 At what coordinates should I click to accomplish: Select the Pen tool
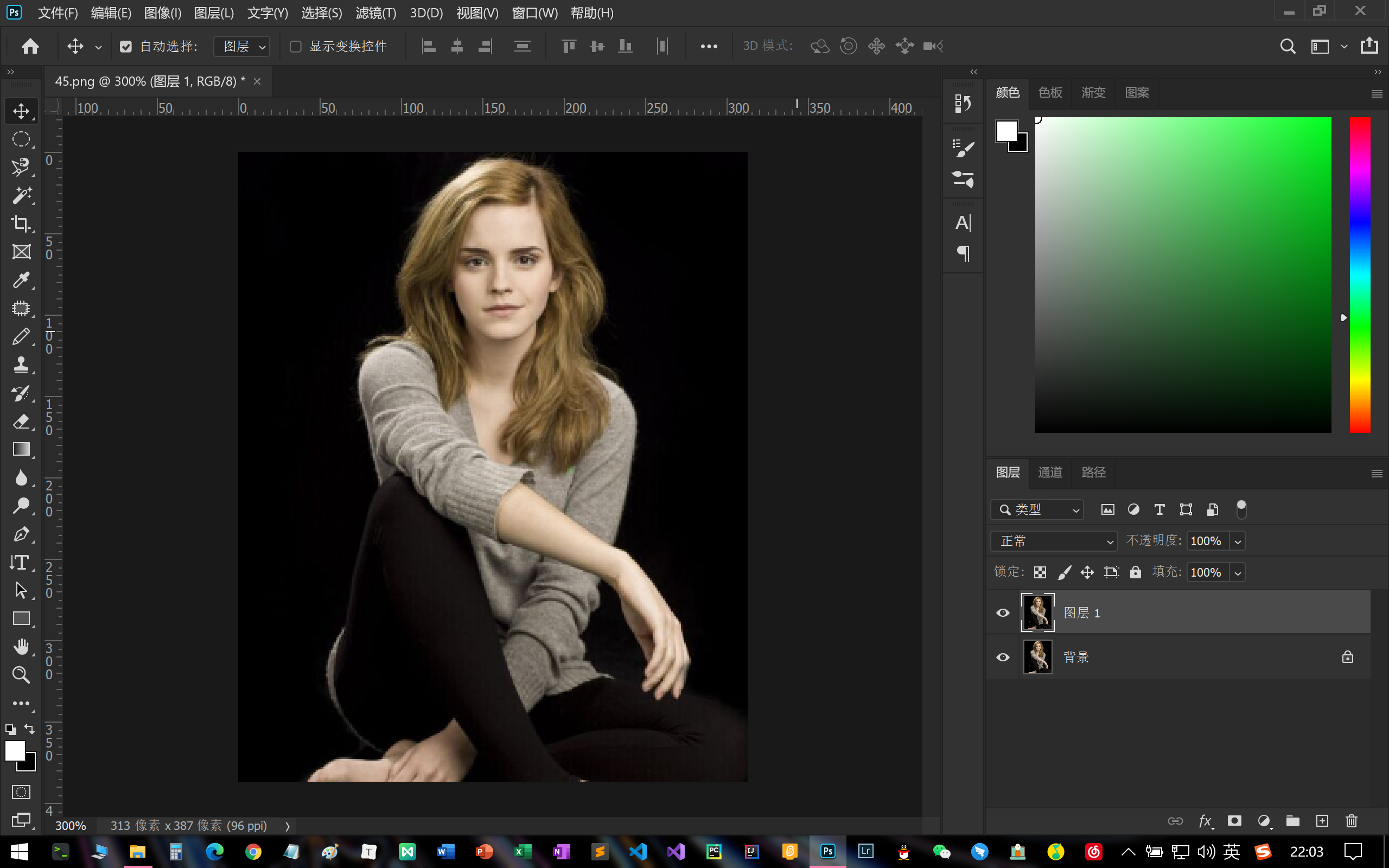(21, 534)
